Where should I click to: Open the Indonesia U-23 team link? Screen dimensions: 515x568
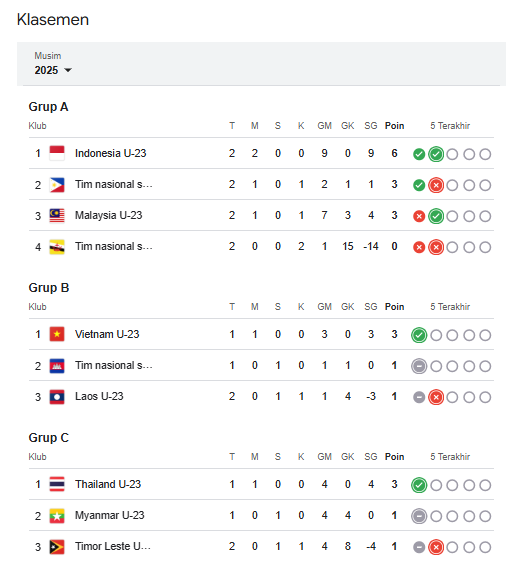point(110,153)
